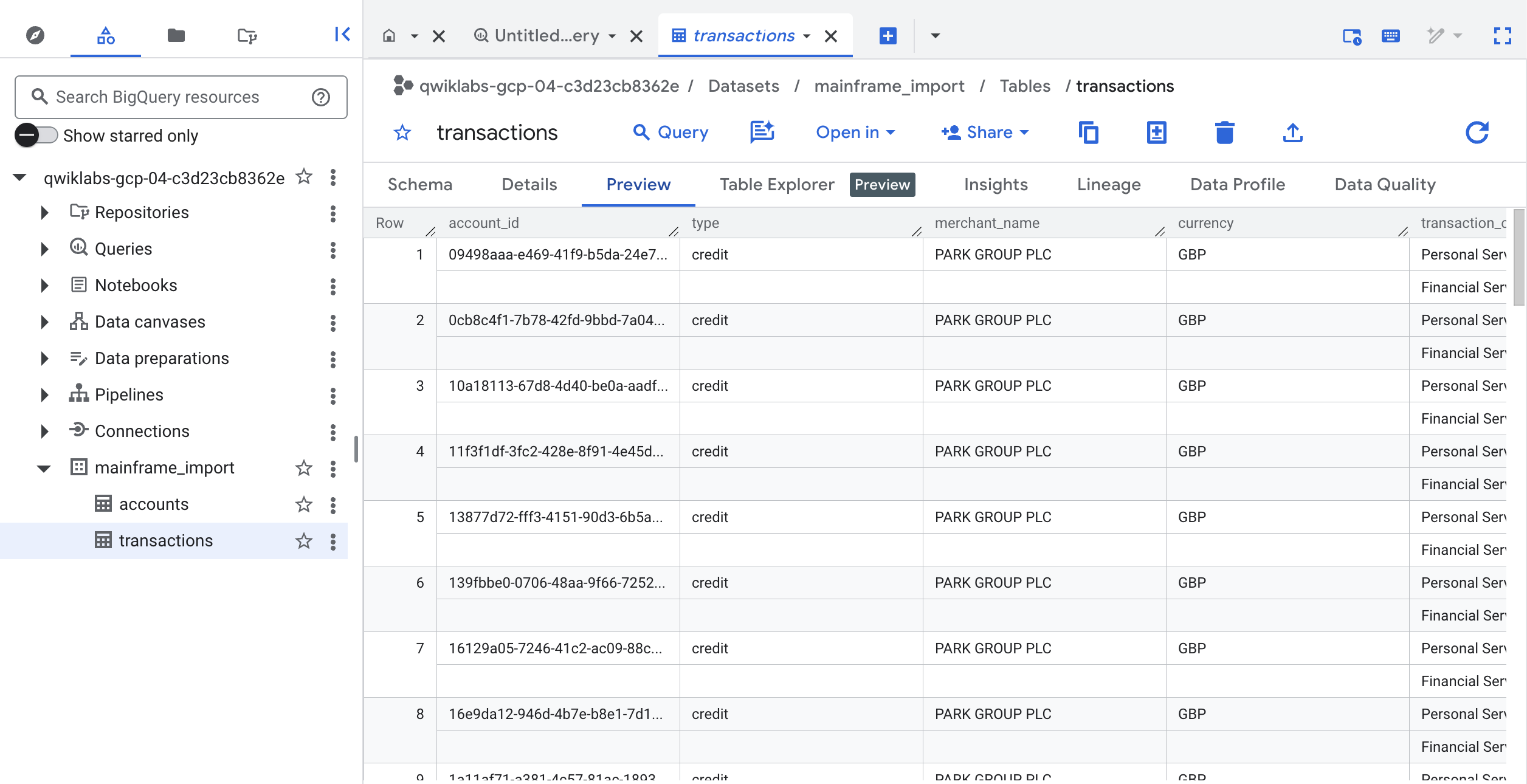Star the transactions table

tap(304, 540)
